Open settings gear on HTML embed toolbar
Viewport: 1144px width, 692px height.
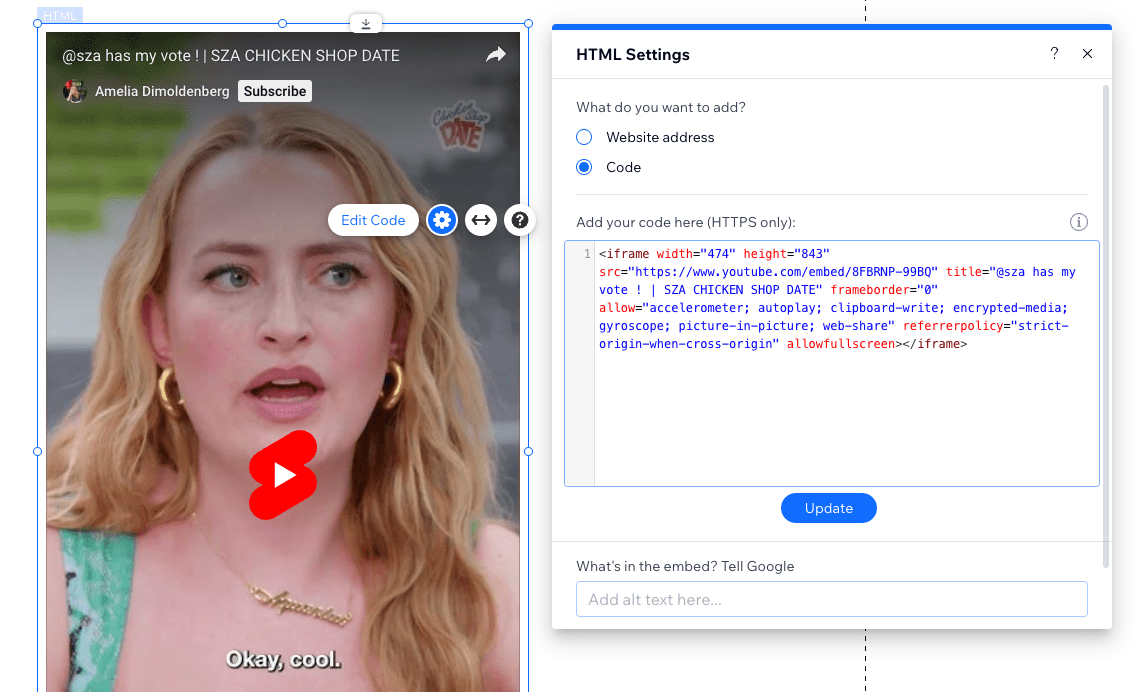(441, 220)
